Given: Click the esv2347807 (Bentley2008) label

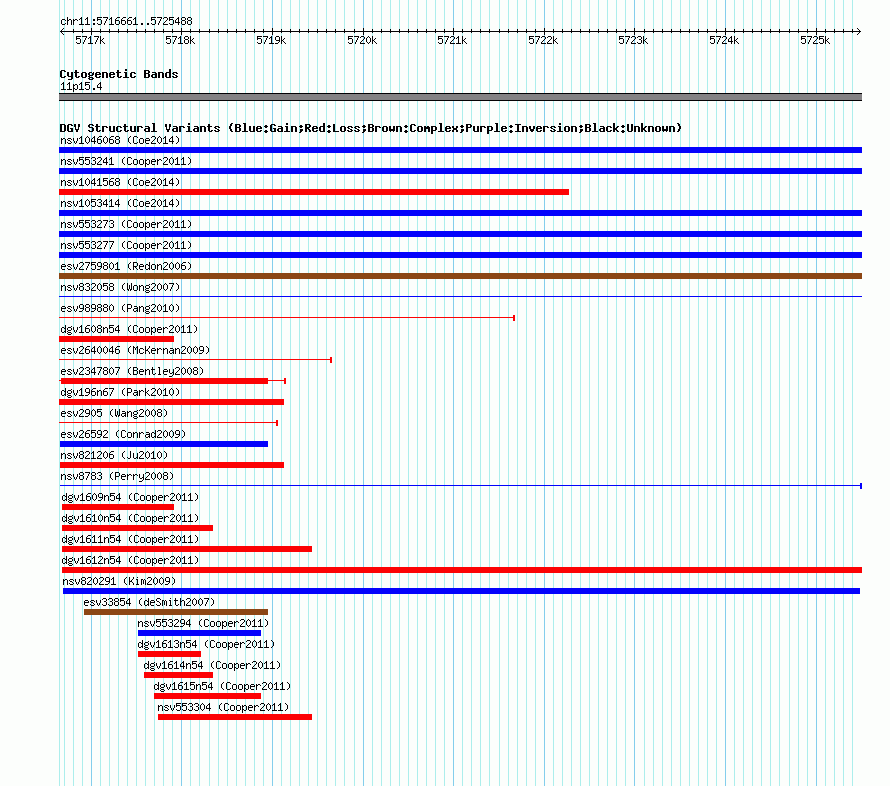Looking at the screenshot, I should pyautogui.click(x=132, y=371).
